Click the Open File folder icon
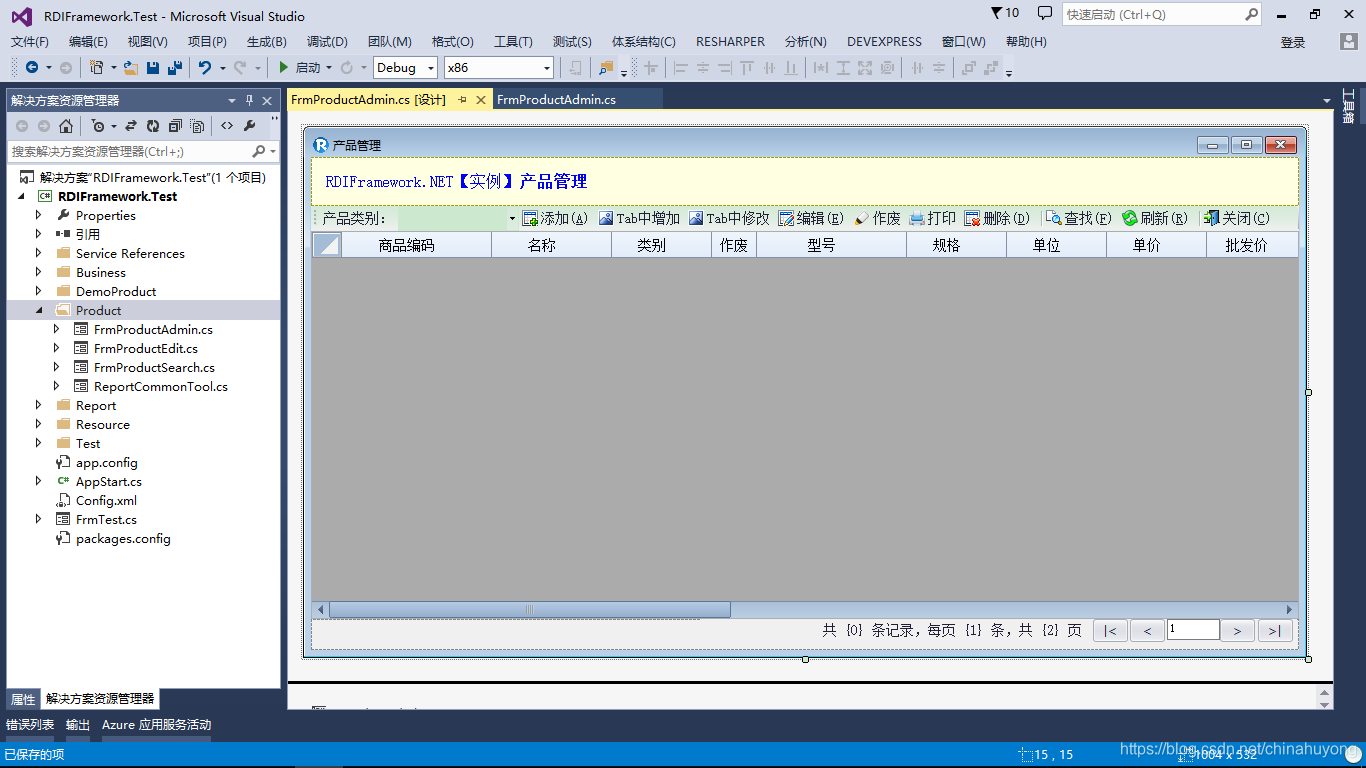The width and height of the screenshot is (1366, 768). click(130, 67)
